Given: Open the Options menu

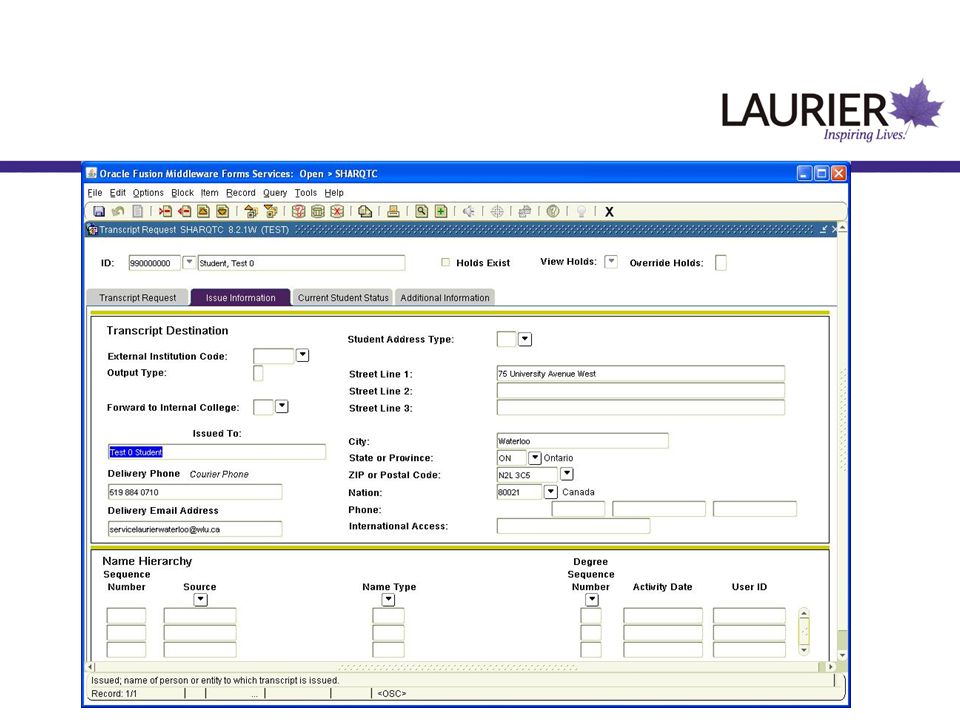Looking at the screenshot, I should [148, 192].
